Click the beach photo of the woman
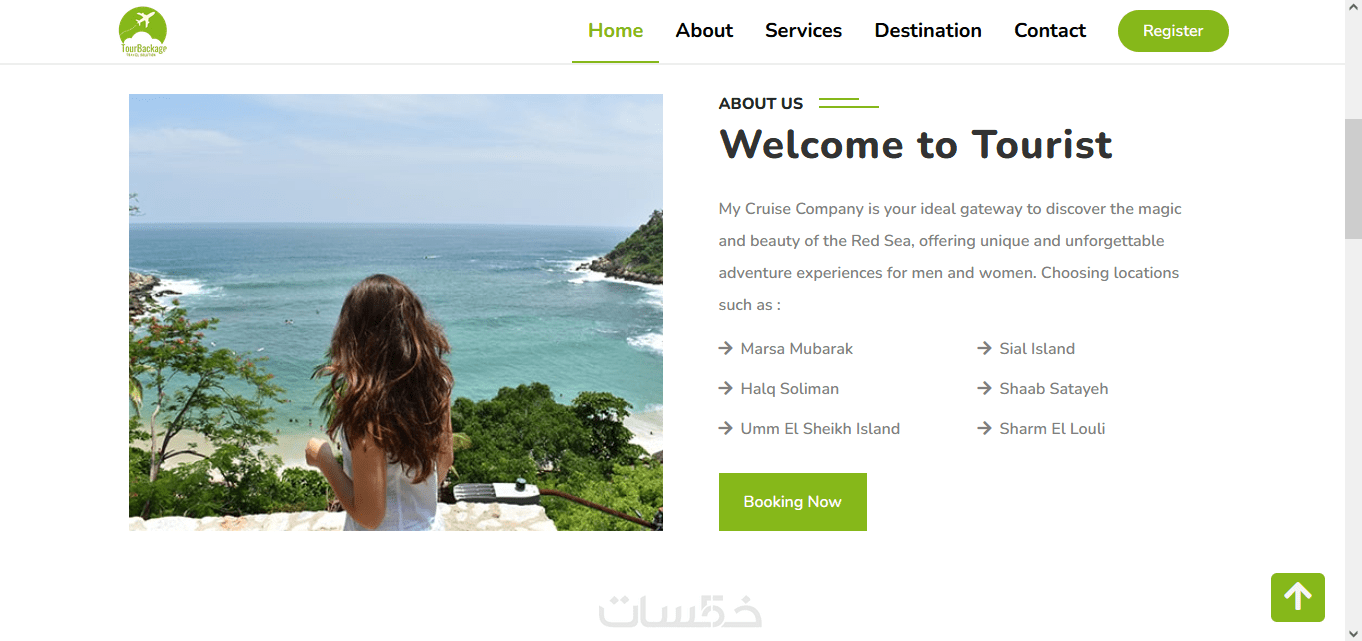Screen dimensions: 1362x641 click(x=396, y=312)
